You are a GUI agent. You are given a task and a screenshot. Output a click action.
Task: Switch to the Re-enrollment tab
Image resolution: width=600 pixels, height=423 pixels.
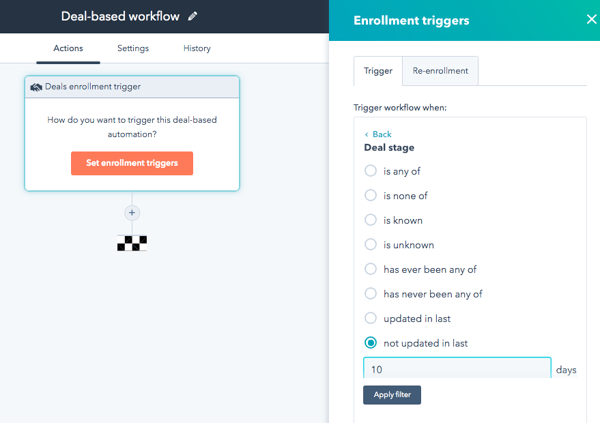coord(440,71)
